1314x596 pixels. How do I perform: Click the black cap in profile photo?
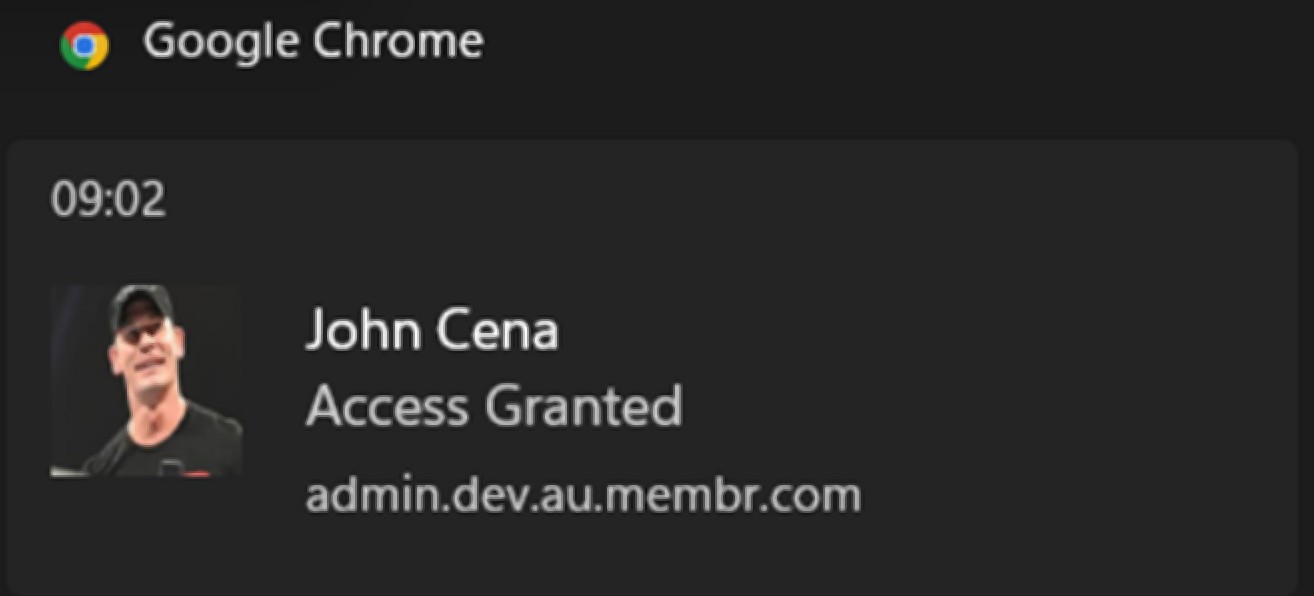pyautogui.click(x=140, y=305)
